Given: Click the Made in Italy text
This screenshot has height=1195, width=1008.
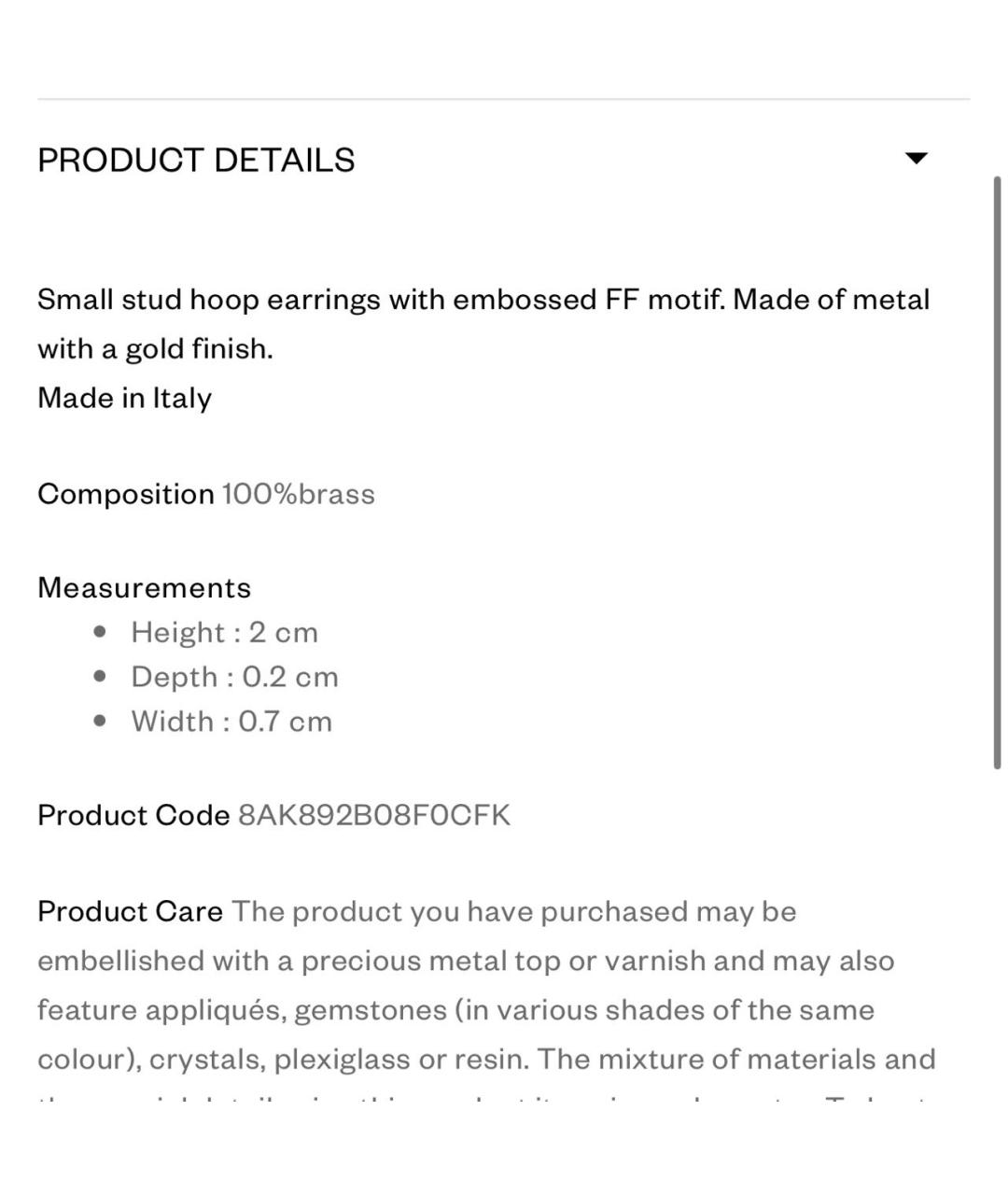Looking at the screenshot, I should [124, 398].
